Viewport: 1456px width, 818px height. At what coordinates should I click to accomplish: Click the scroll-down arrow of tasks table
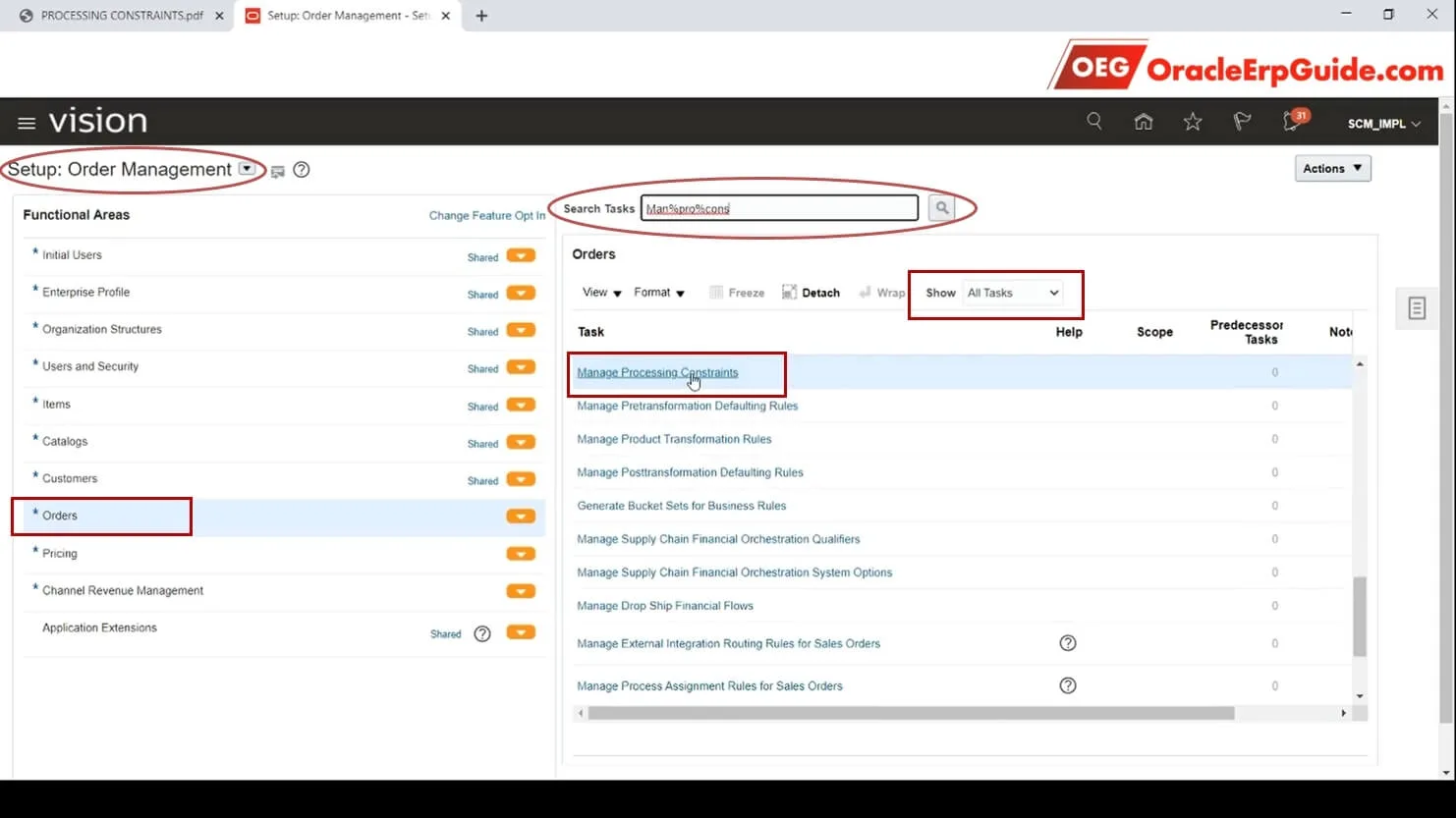1360,696
